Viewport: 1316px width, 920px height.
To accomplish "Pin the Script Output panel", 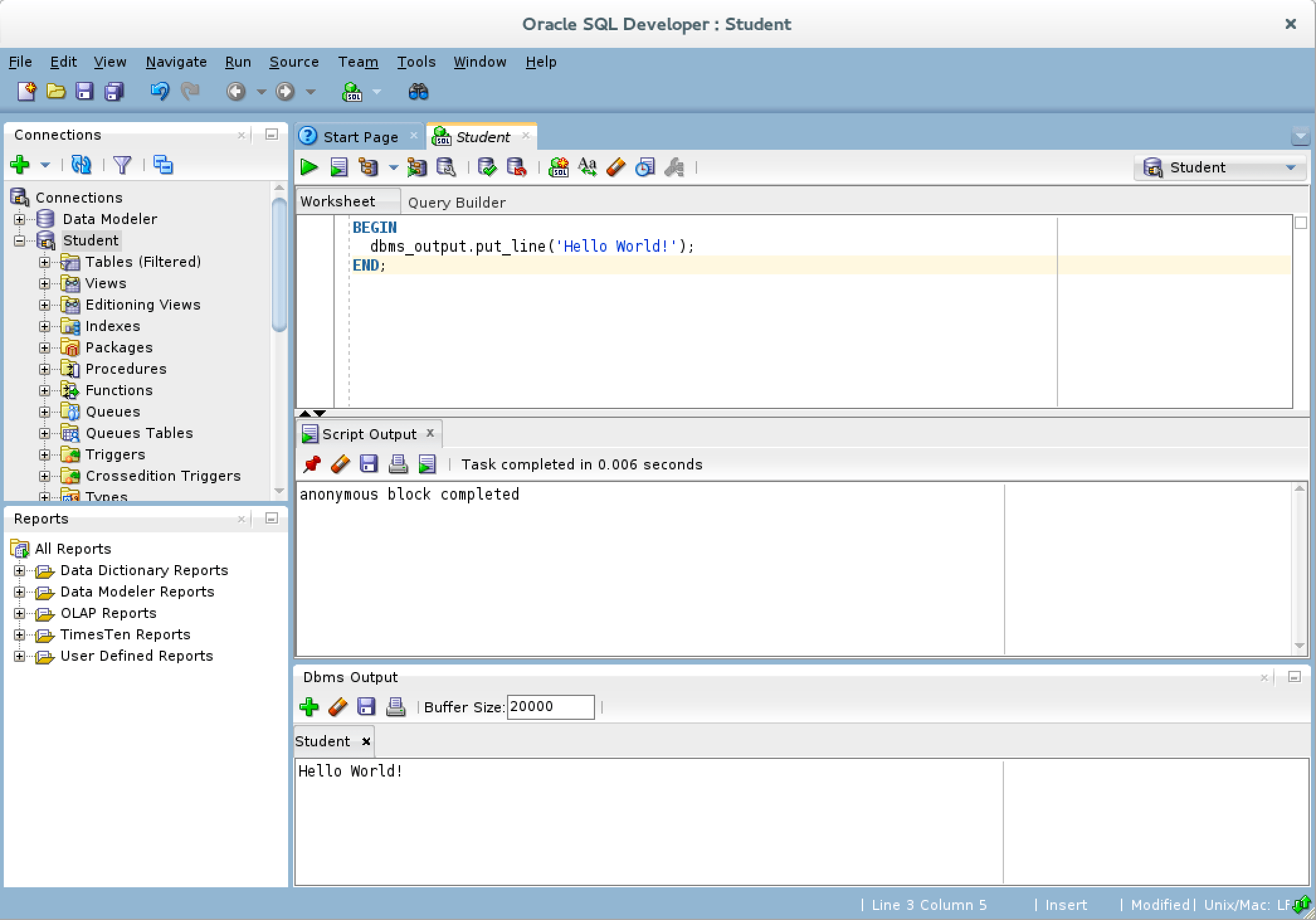I will (311, 464).
